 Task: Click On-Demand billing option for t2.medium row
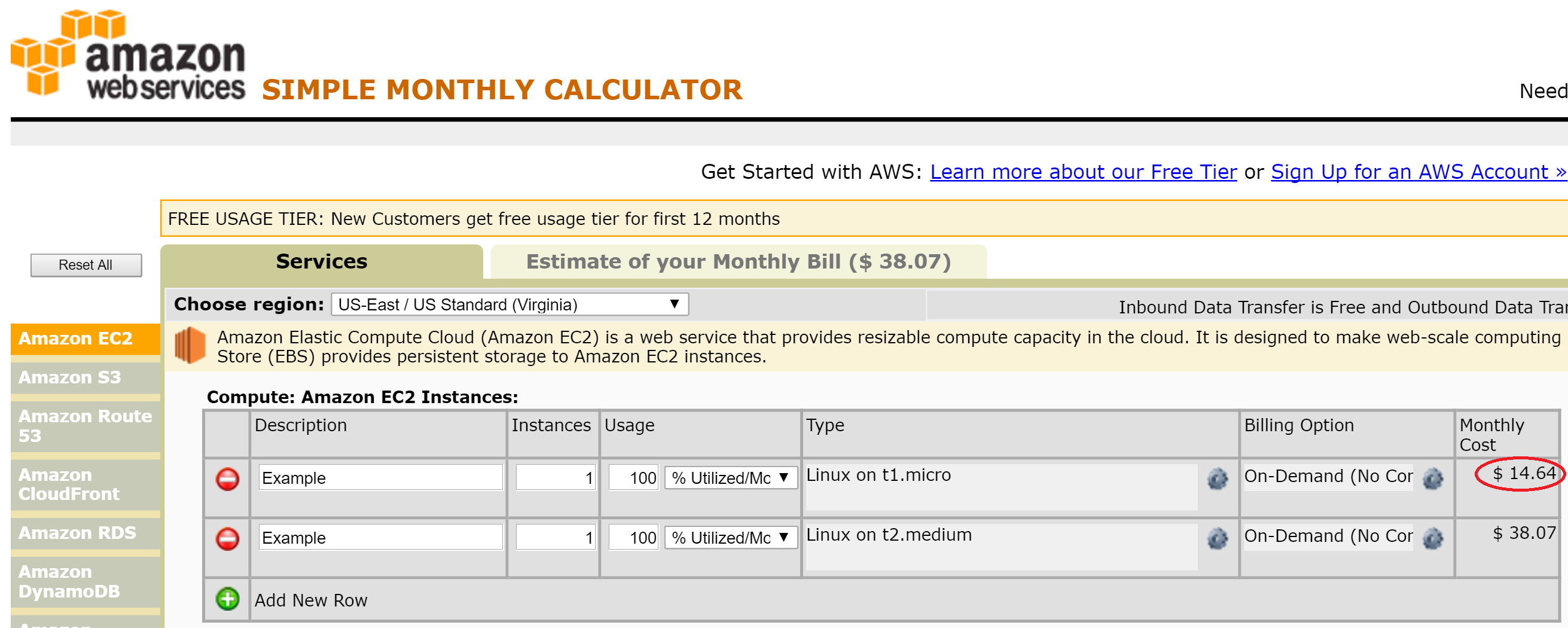(1328, 536)
